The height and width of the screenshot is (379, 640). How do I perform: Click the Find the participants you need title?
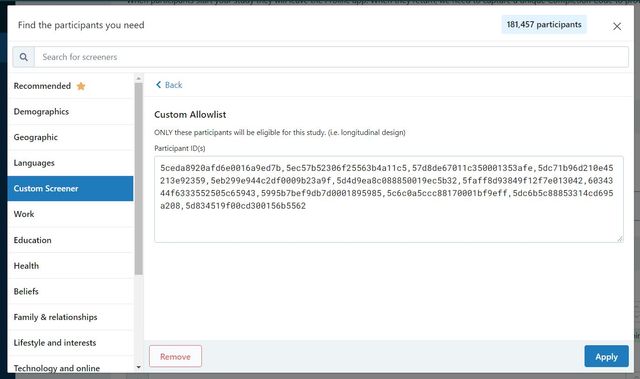pos(81,25)
